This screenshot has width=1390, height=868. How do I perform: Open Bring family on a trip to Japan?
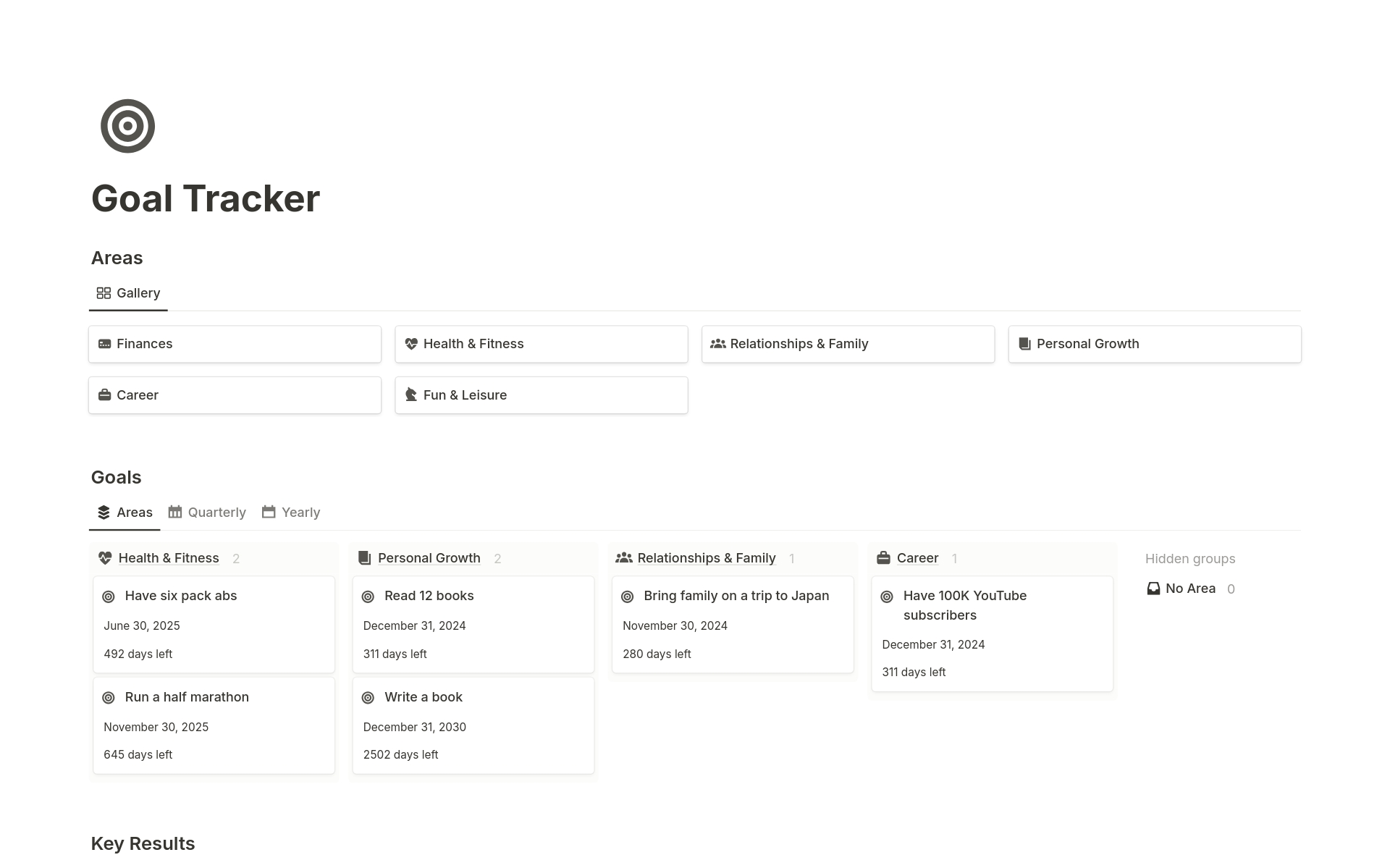pyautogui.click(x=736, y=596)
